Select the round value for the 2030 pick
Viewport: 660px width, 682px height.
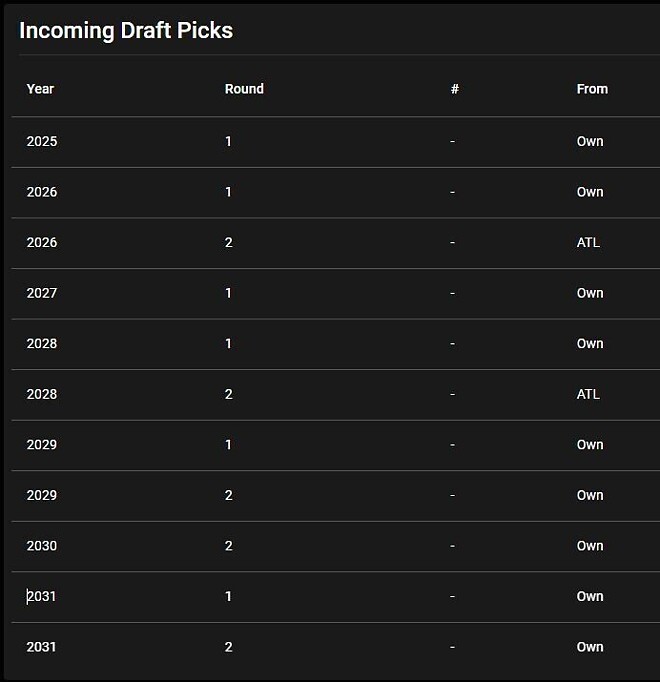point(229,546)
